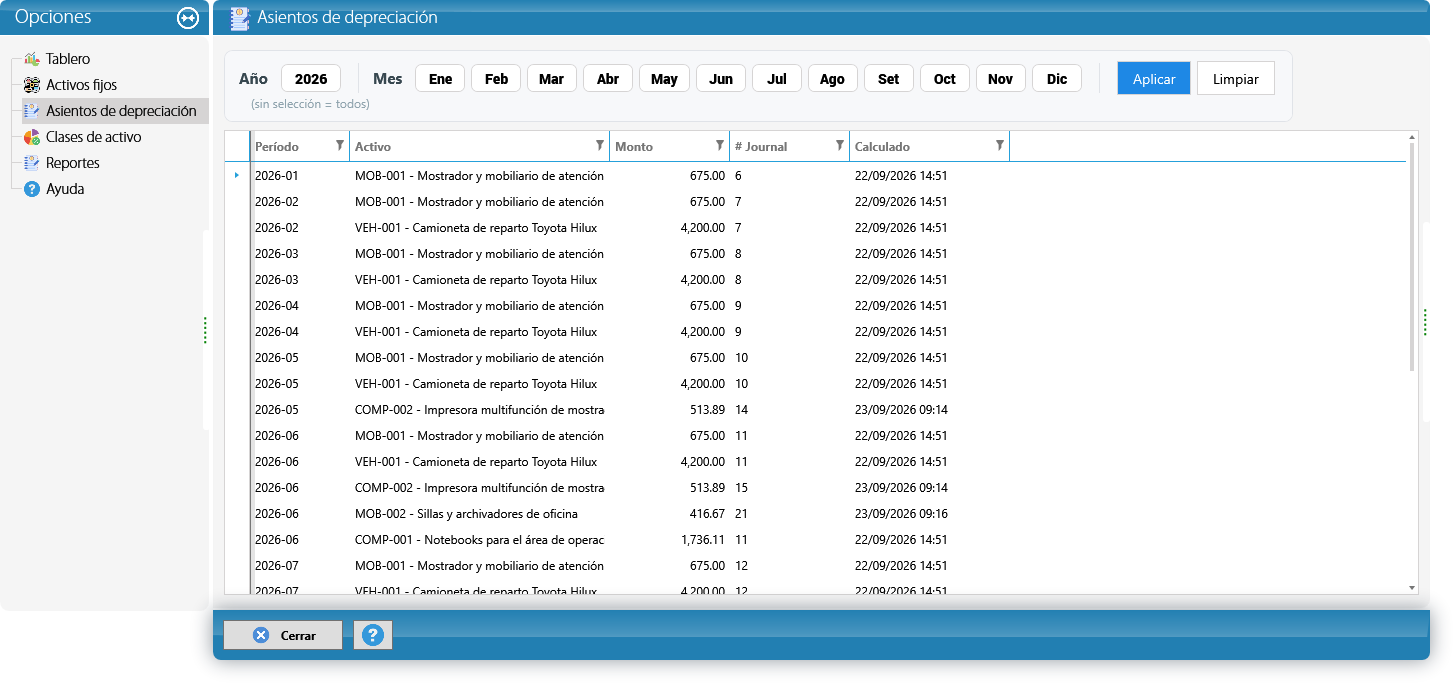Toggle the Dic month filter
1453x683 pixels.
pyautogui.click(x=1057, y=79)
